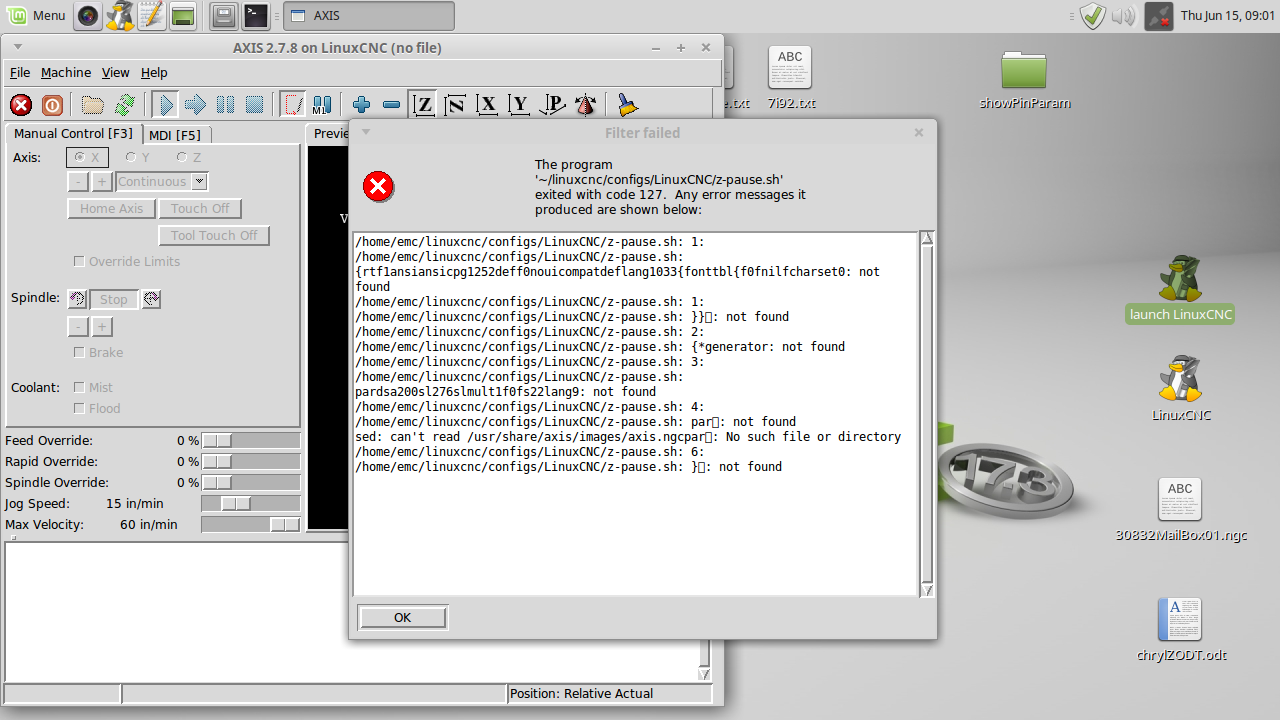This screenshot has width=1280, height=720.
Task: Run the next line with the step arrow icon
Action: (195, 104)
